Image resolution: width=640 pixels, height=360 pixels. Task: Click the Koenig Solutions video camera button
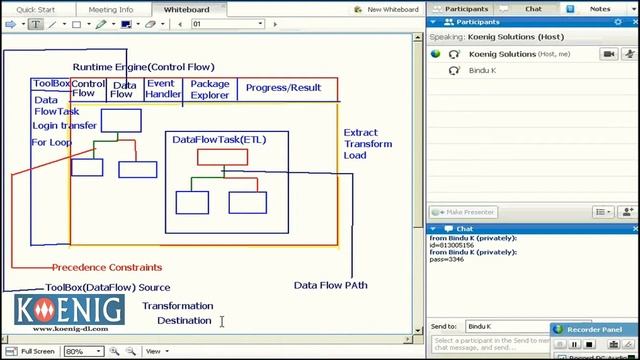pos(609,54)
